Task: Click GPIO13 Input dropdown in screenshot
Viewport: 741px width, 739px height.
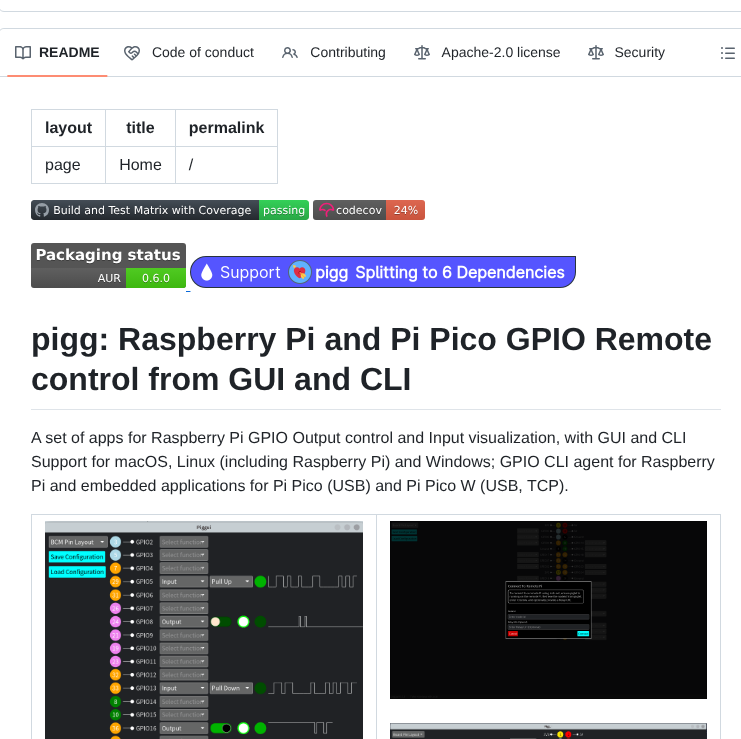Action: [x=183, y=688]
